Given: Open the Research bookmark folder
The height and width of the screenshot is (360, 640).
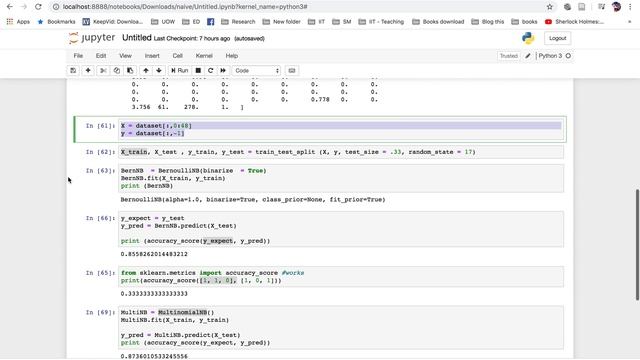Looking at the screenshot, I should coord(238,22).
